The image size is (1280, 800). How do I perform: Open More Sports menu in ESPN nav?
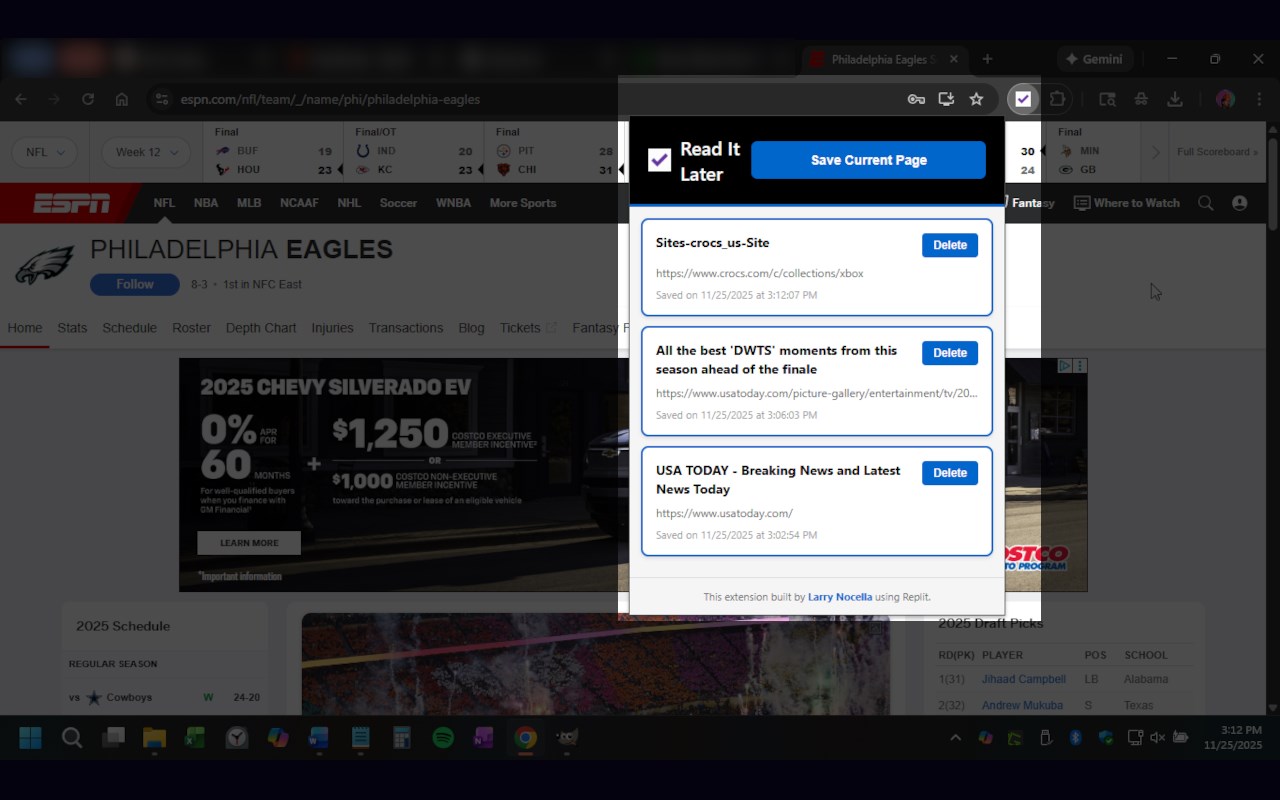tap(523, 203)
